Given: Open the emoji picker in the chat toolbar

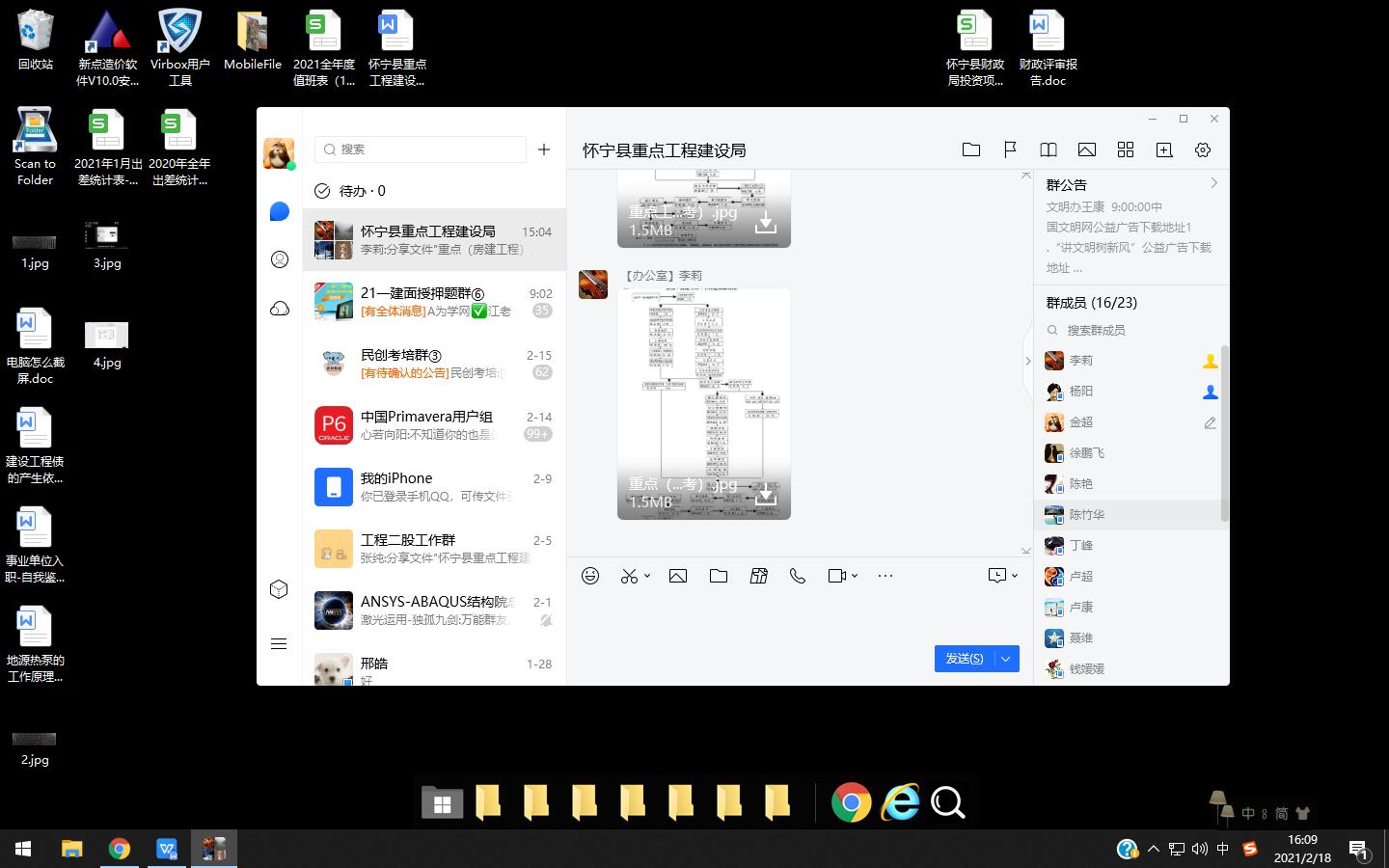Looking at the screenshot, I should pos(589,575).
